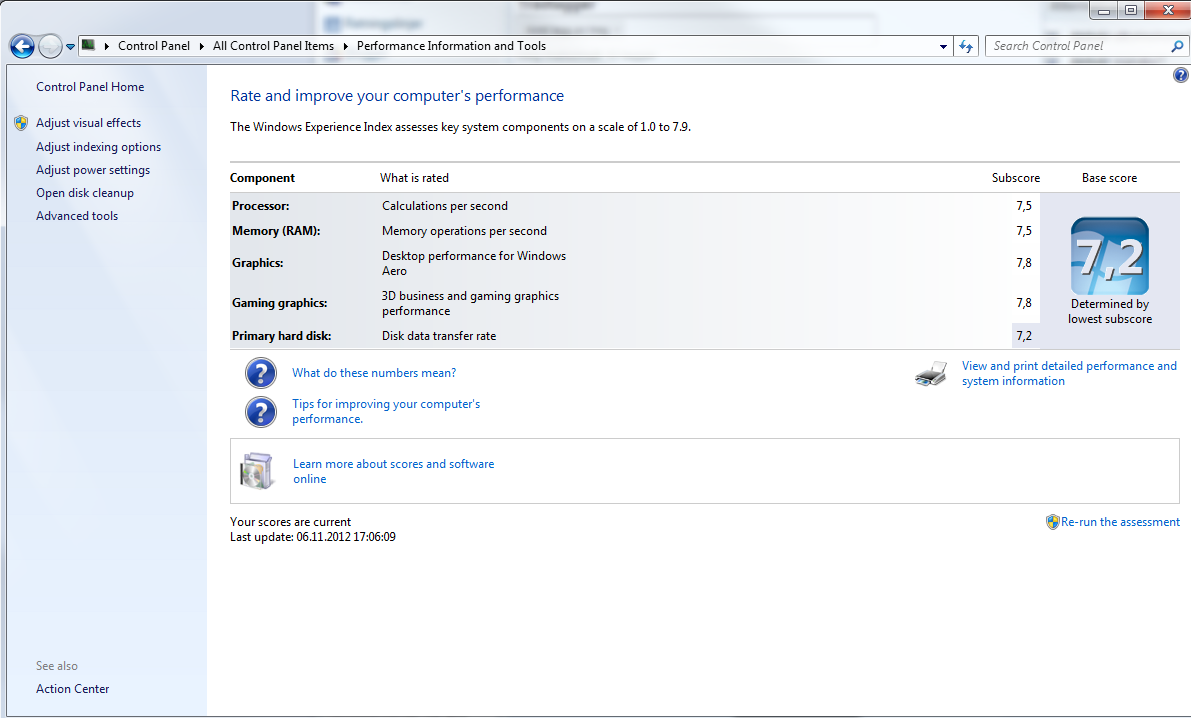Select the Memory (RAM) row label
The height and width of the screenshot is (719, 1191).
pyautogui.click(x=276, y=231)
